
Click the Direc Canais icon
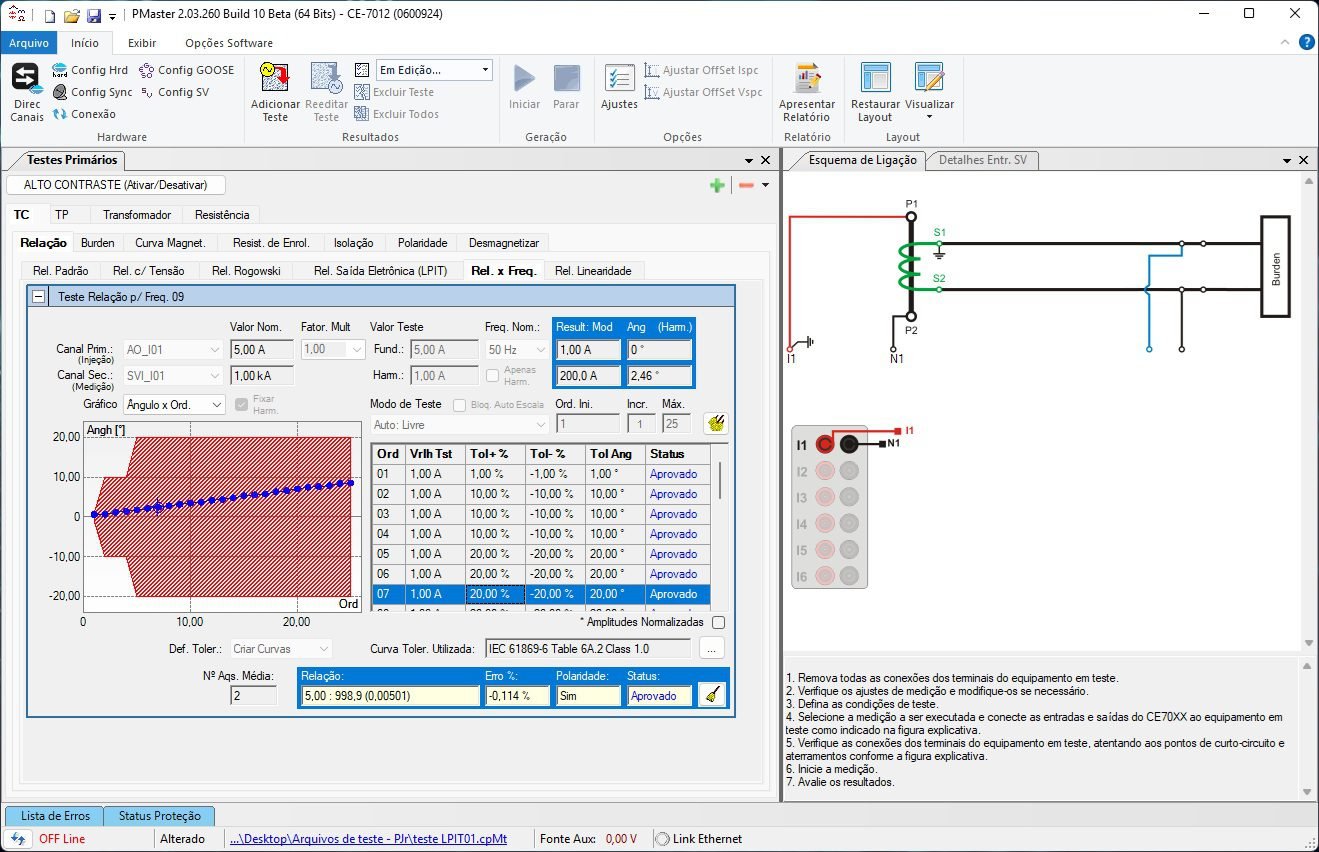tap(26, 78)
